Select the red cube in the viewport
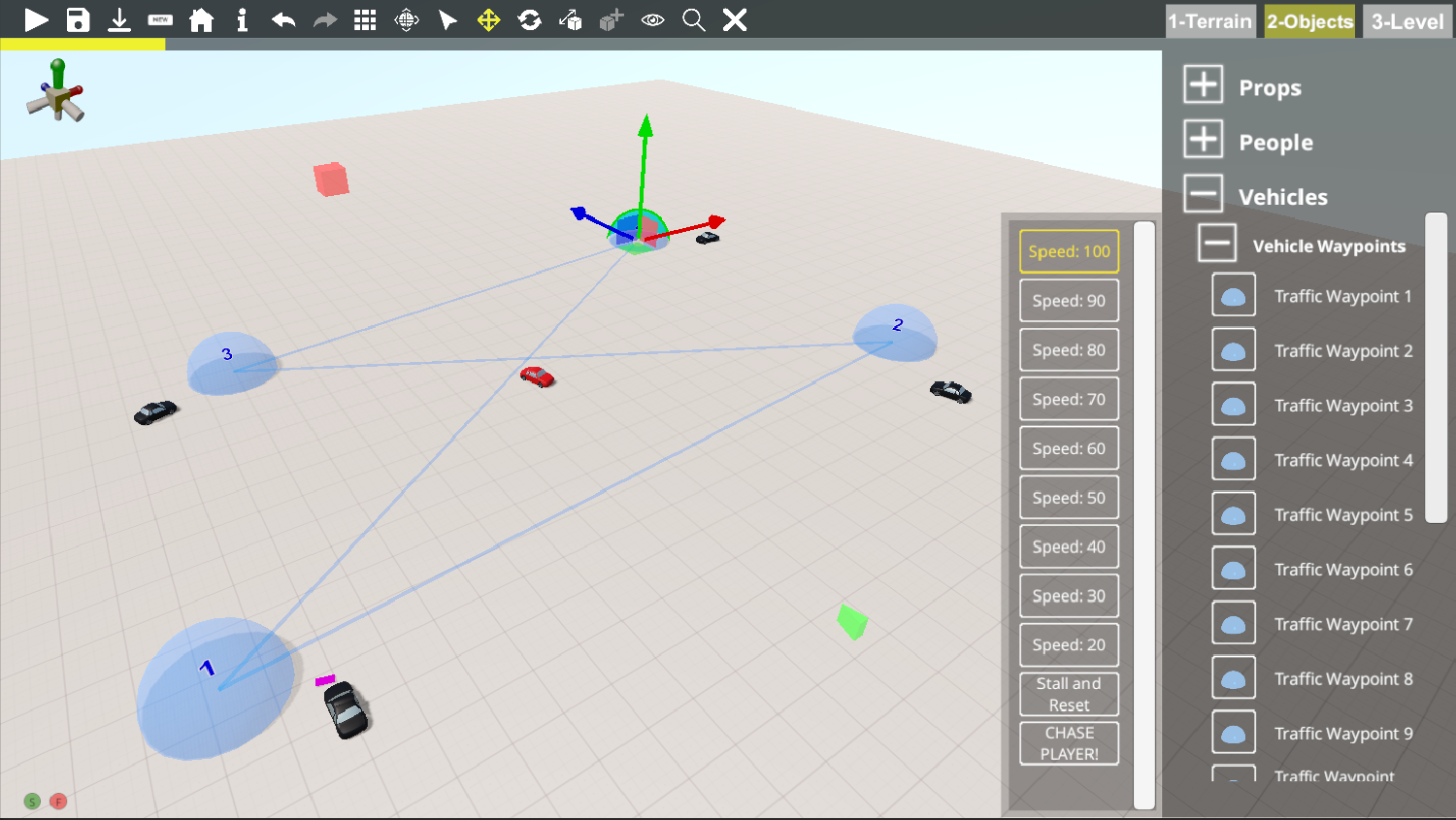 point(331,180)
